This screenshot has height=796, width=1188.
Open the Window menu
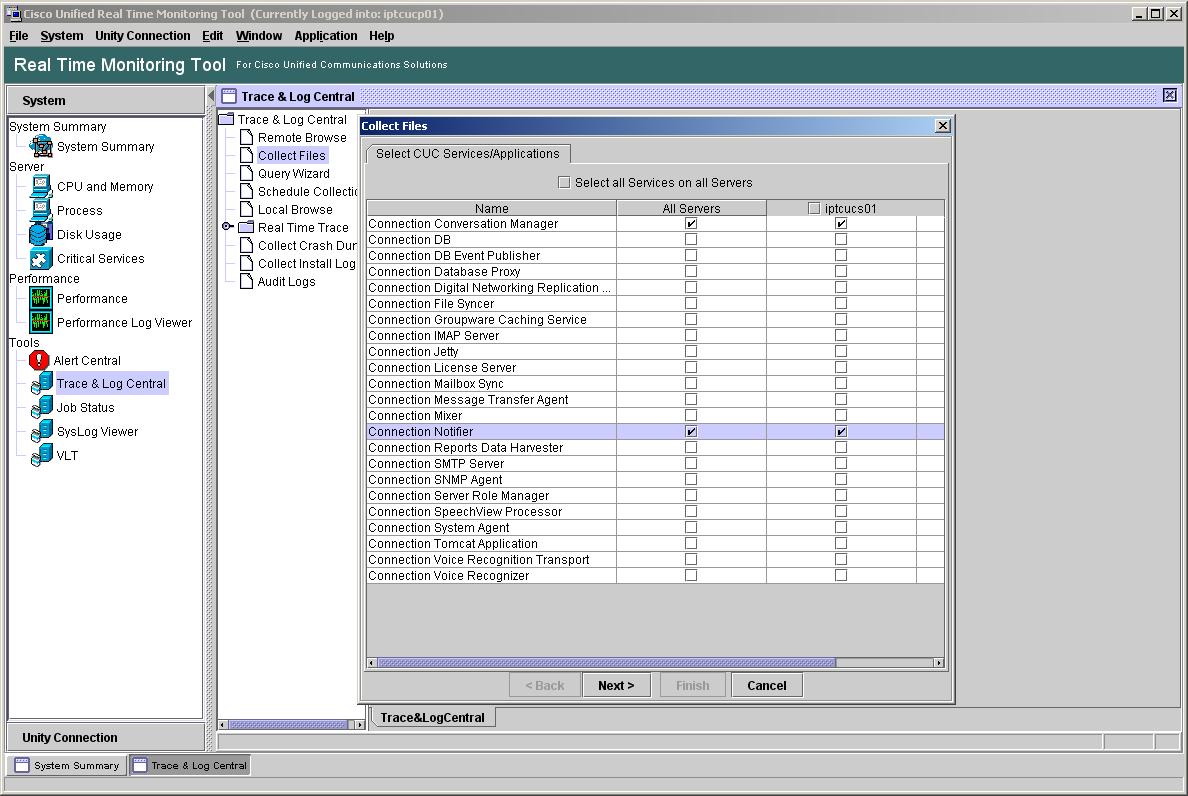click(258, 36)
